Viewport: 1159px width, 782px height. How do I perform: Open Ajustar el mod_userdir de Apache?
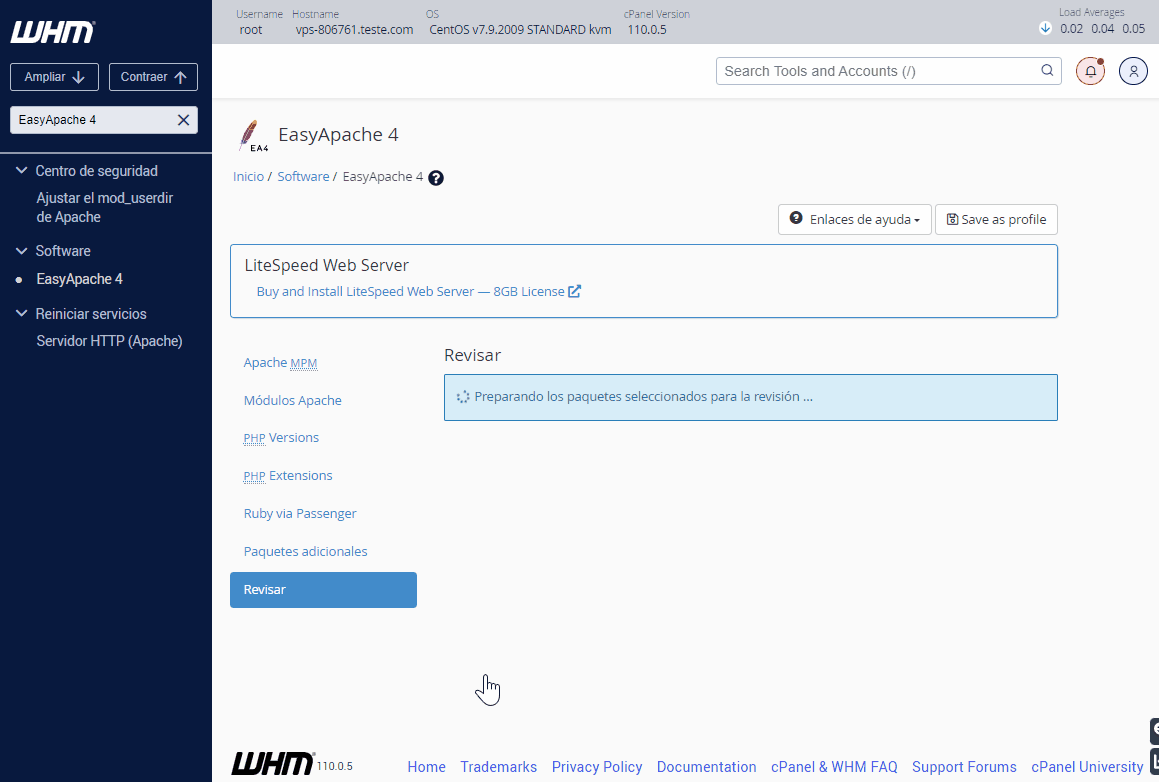[104, 208]
